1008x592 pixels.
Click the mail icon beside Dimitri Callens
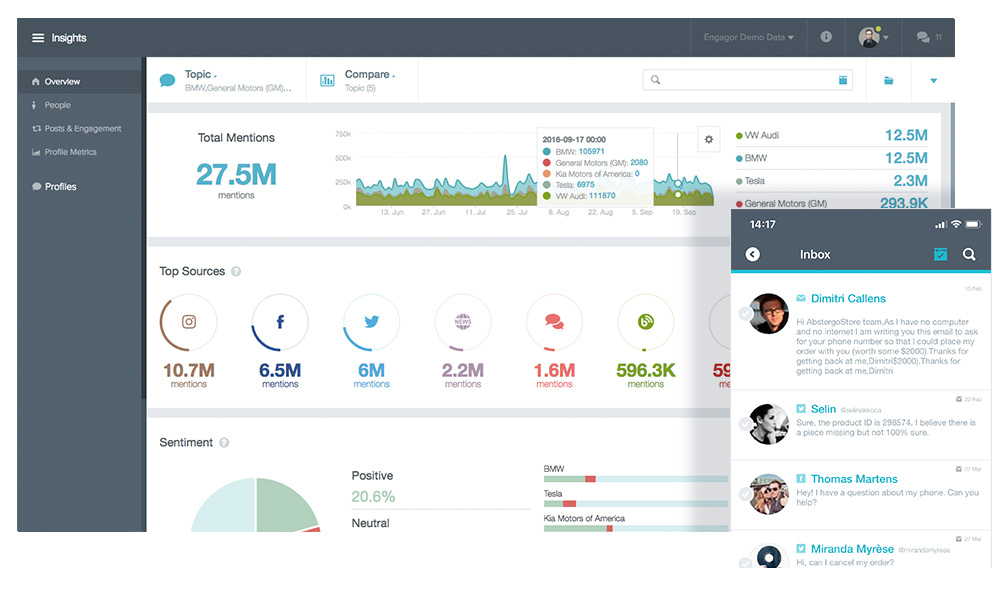801,298
